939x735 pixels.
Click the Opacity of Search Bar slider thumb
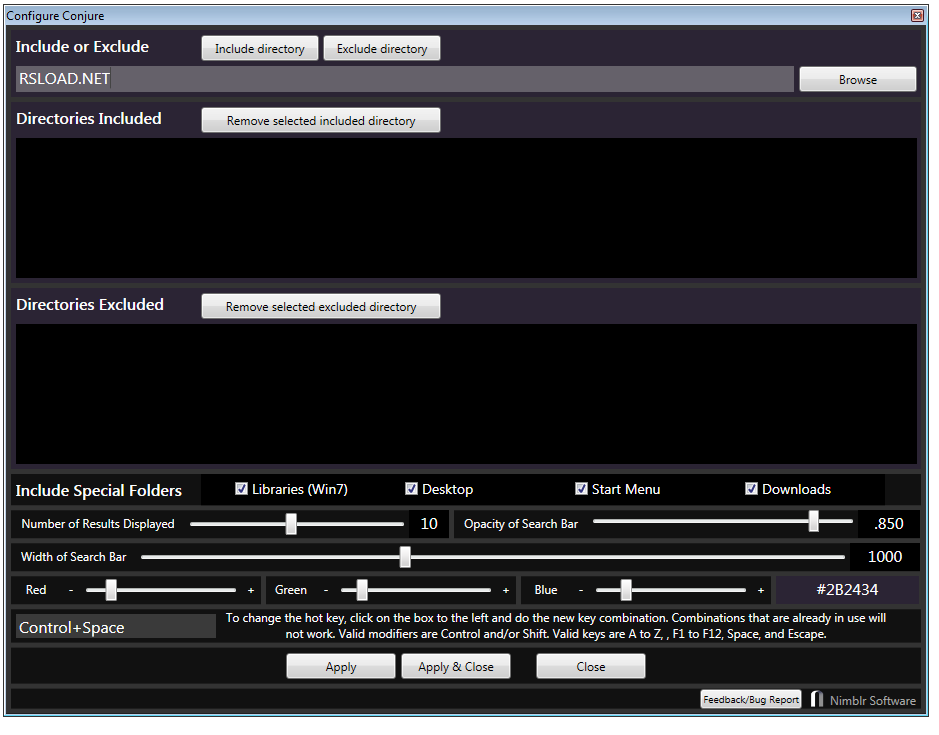tap(814, 521)
